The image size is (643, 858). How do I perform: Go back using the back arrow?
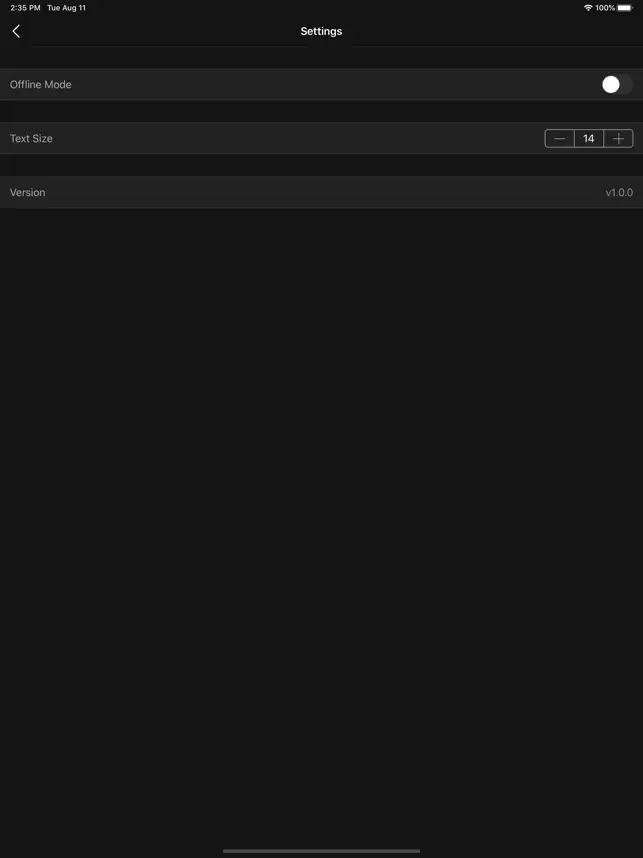(16, 31)
